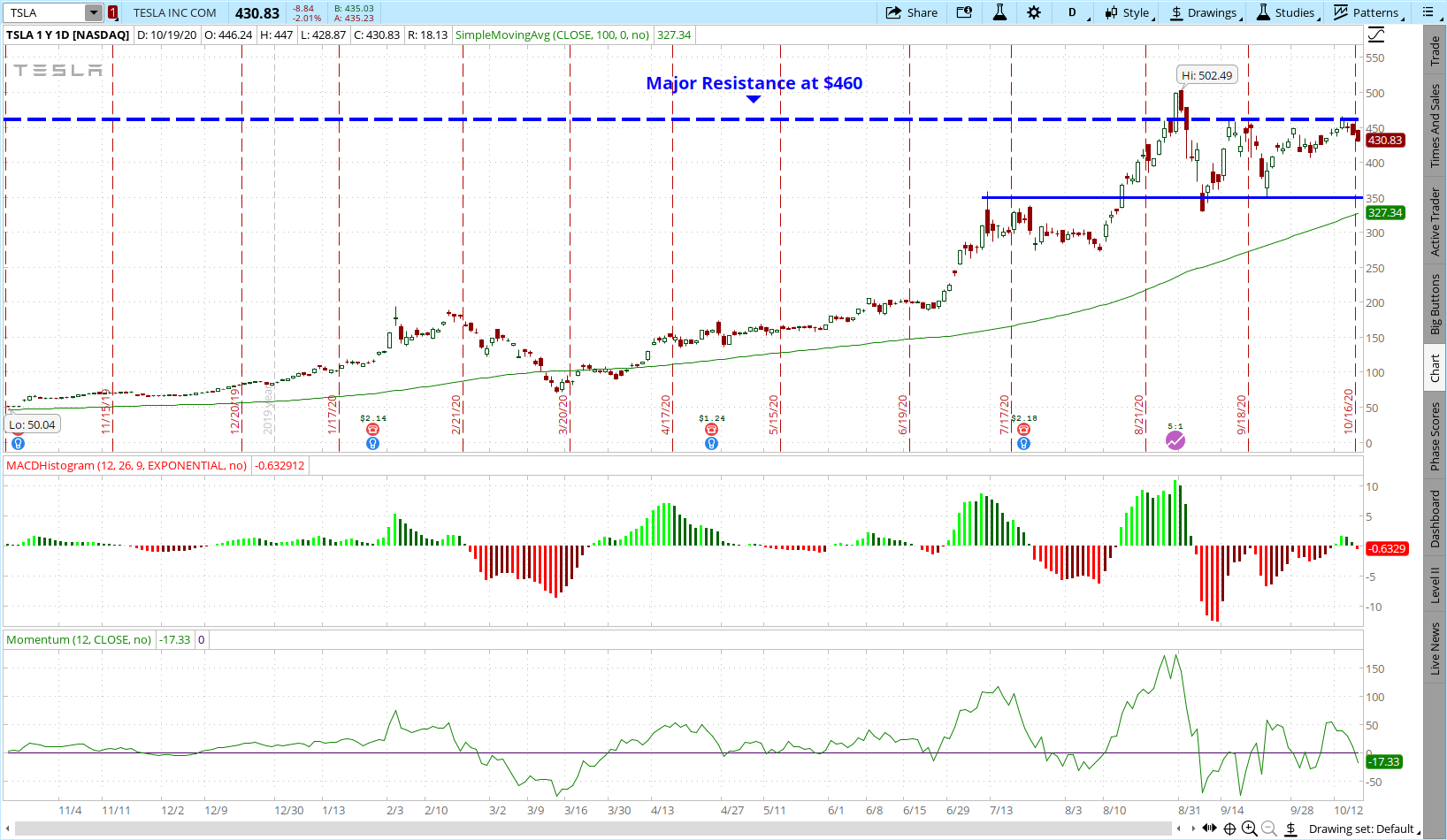Click the Lo: 50.04 price bubble
1447x840 pixels.
(32, 424)
